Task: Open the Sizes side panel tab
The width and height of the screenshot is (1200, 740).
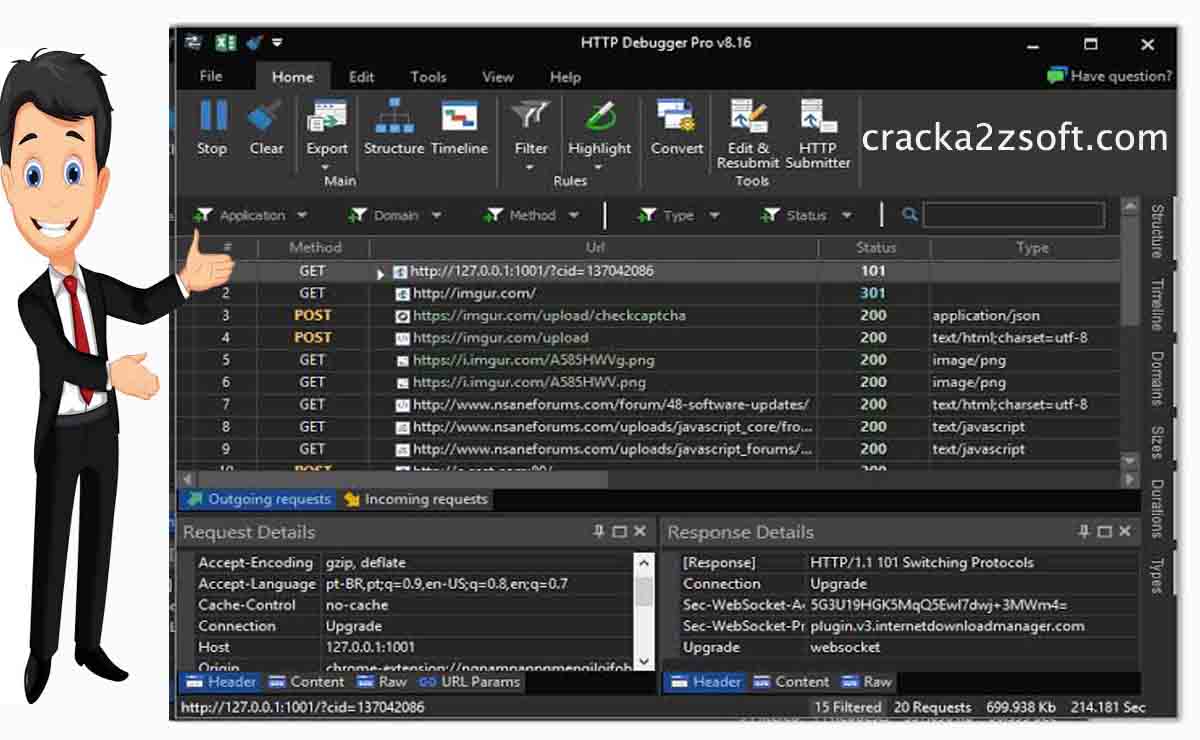Action: coord(1156,442)
